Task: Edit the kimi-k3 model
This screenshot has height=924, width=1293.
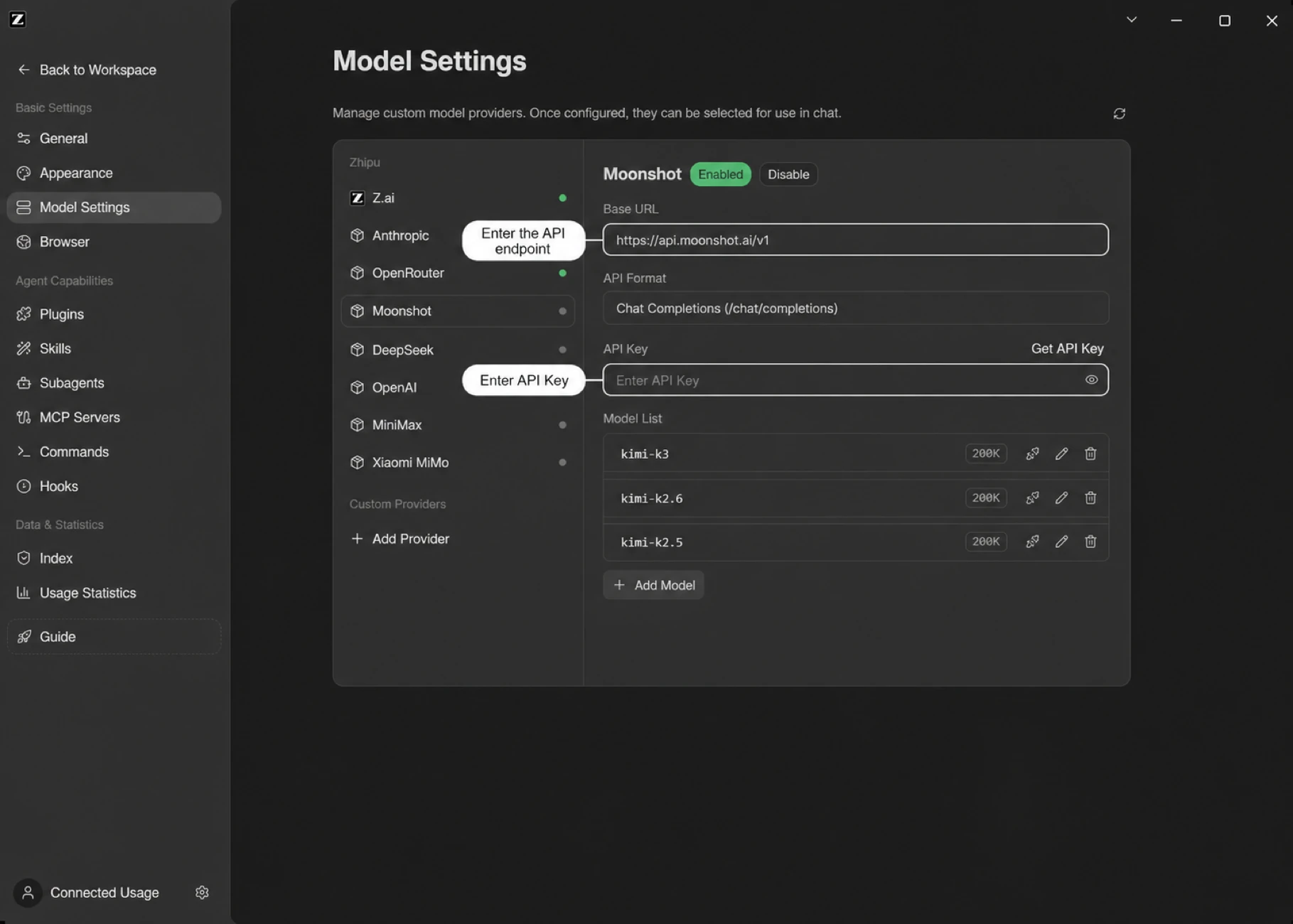Action: (1061, 453)
